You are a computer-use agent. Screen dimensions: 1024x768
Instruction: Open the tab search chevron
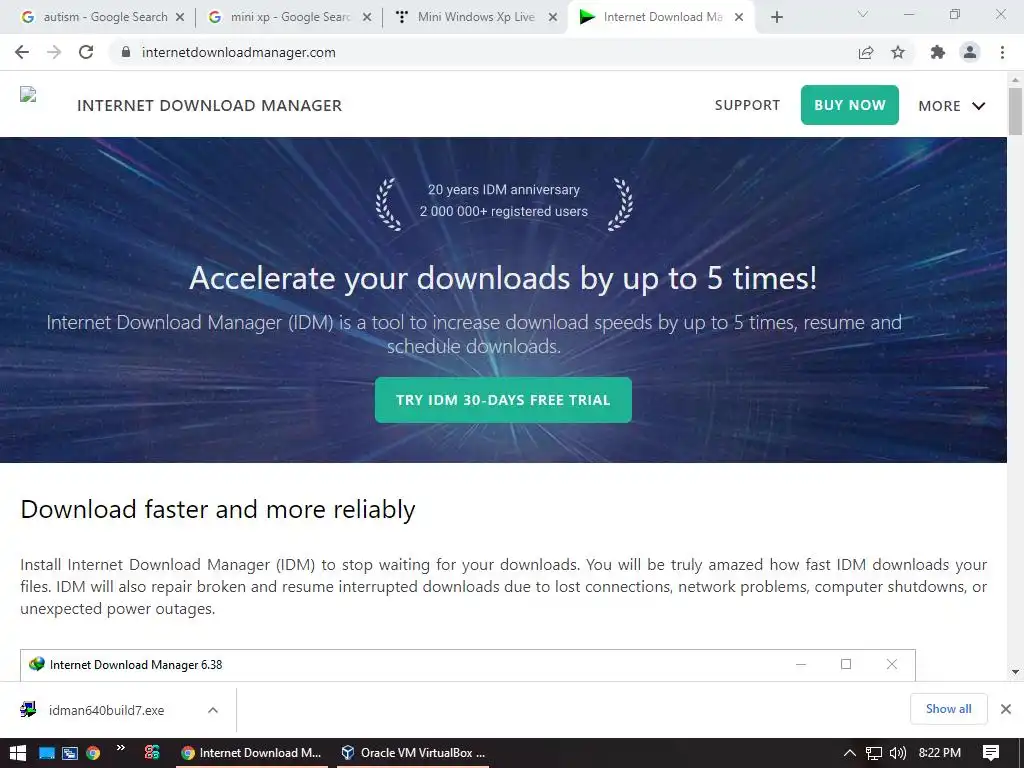click(x=863, y=14)
